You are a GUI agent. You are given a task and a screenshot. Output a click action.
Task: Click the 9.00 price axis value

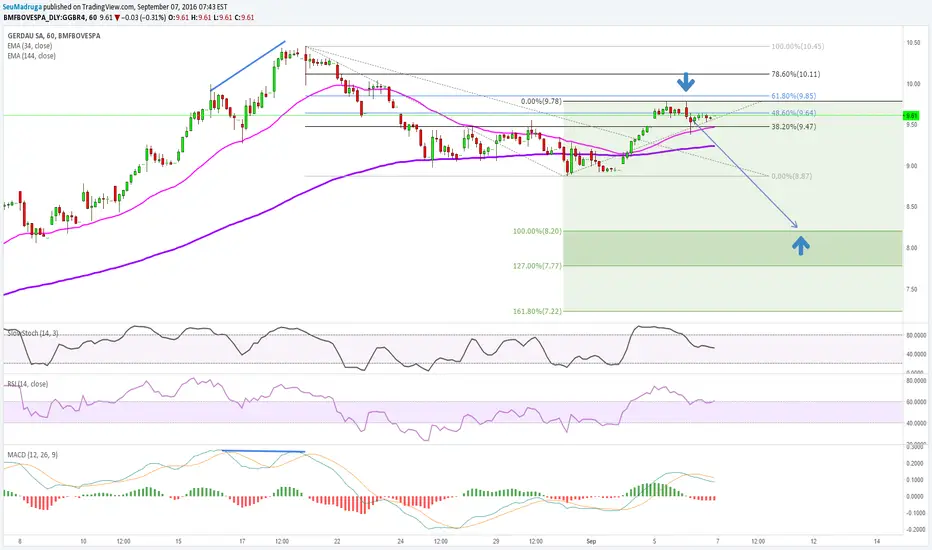coord(912,166)
